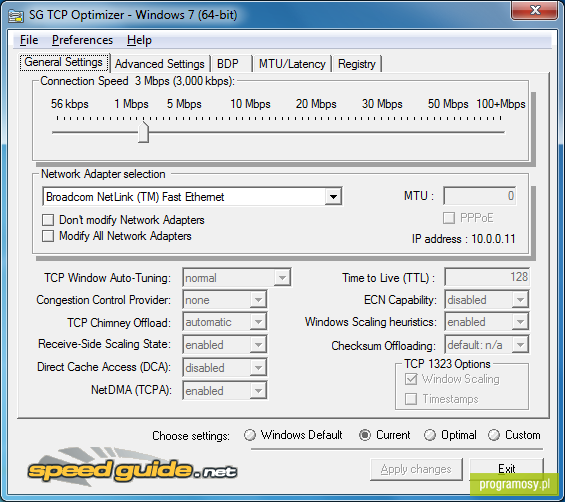The width and height of the screenshot is (565, 502).
Task: Switch to the MTU/Latency tab
Action: coord(292,64)
